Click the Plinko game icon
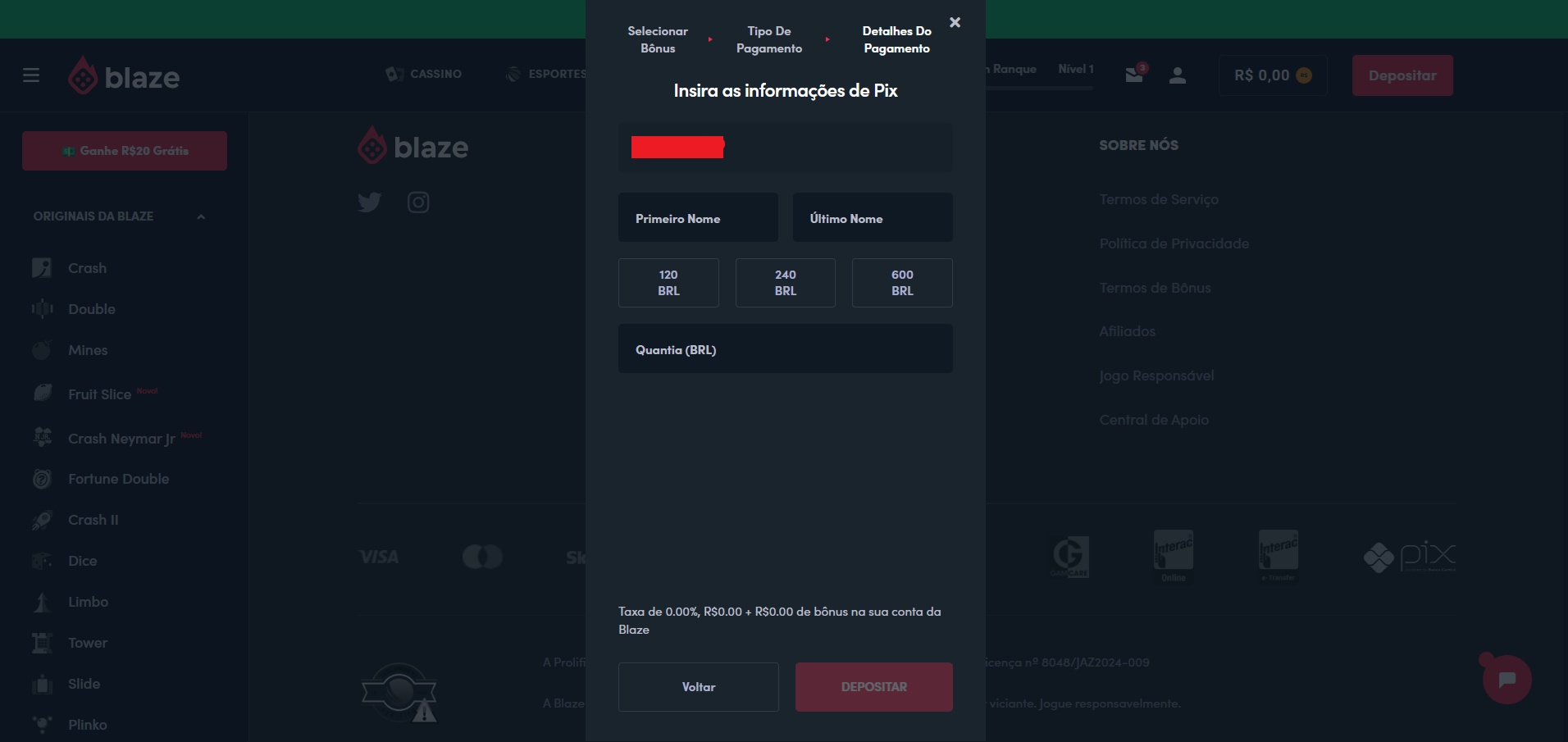 [x=42, y=725]
